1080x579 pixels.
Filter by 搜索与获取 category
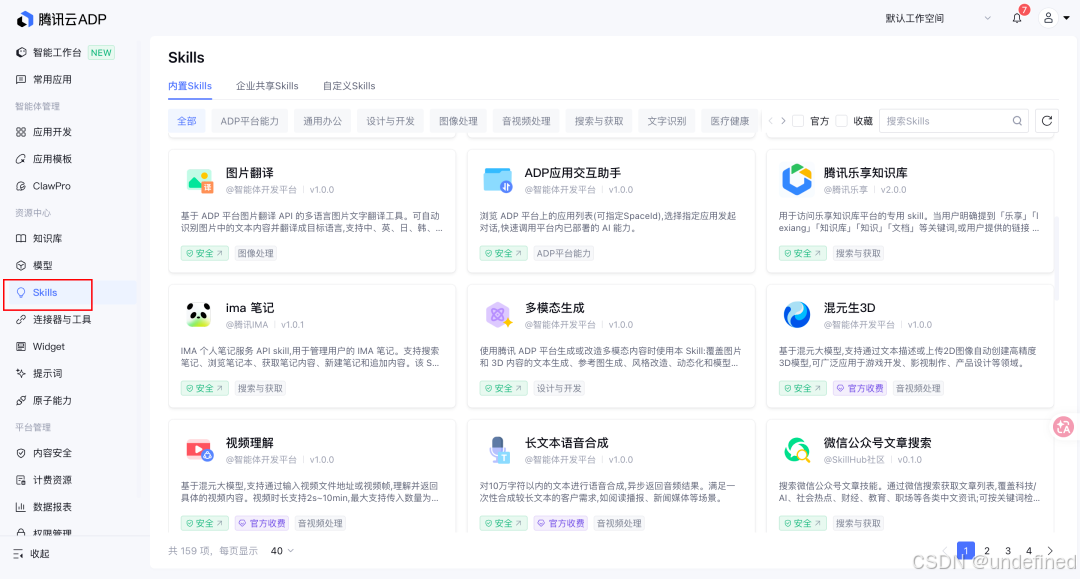[x=599, y=121]
